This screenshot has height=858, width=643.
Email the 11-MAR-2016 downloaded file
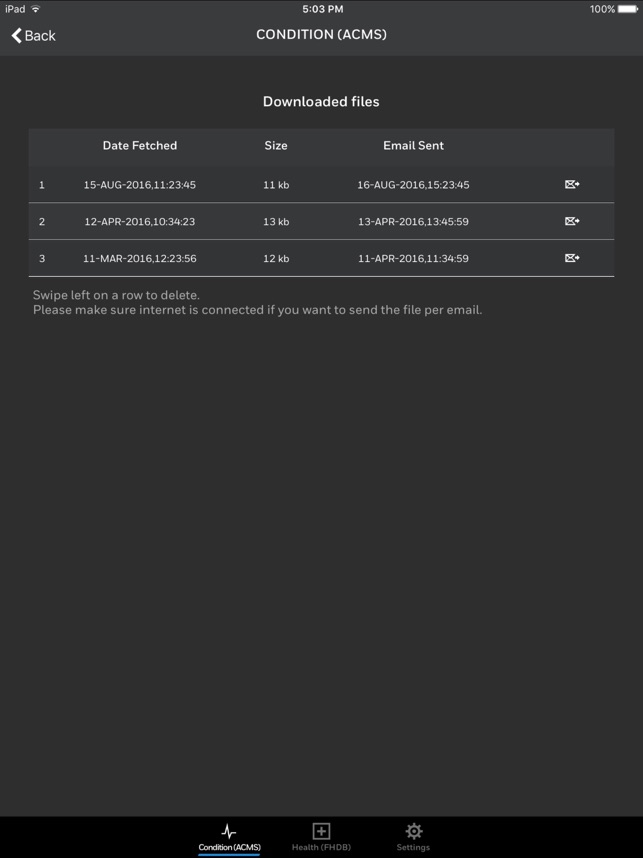[572, 258]
